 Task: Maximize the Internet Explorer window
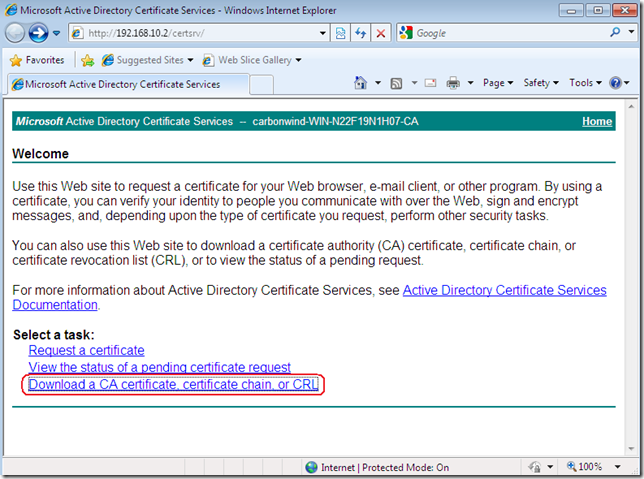pyautogui.click(x=598, y=10)
